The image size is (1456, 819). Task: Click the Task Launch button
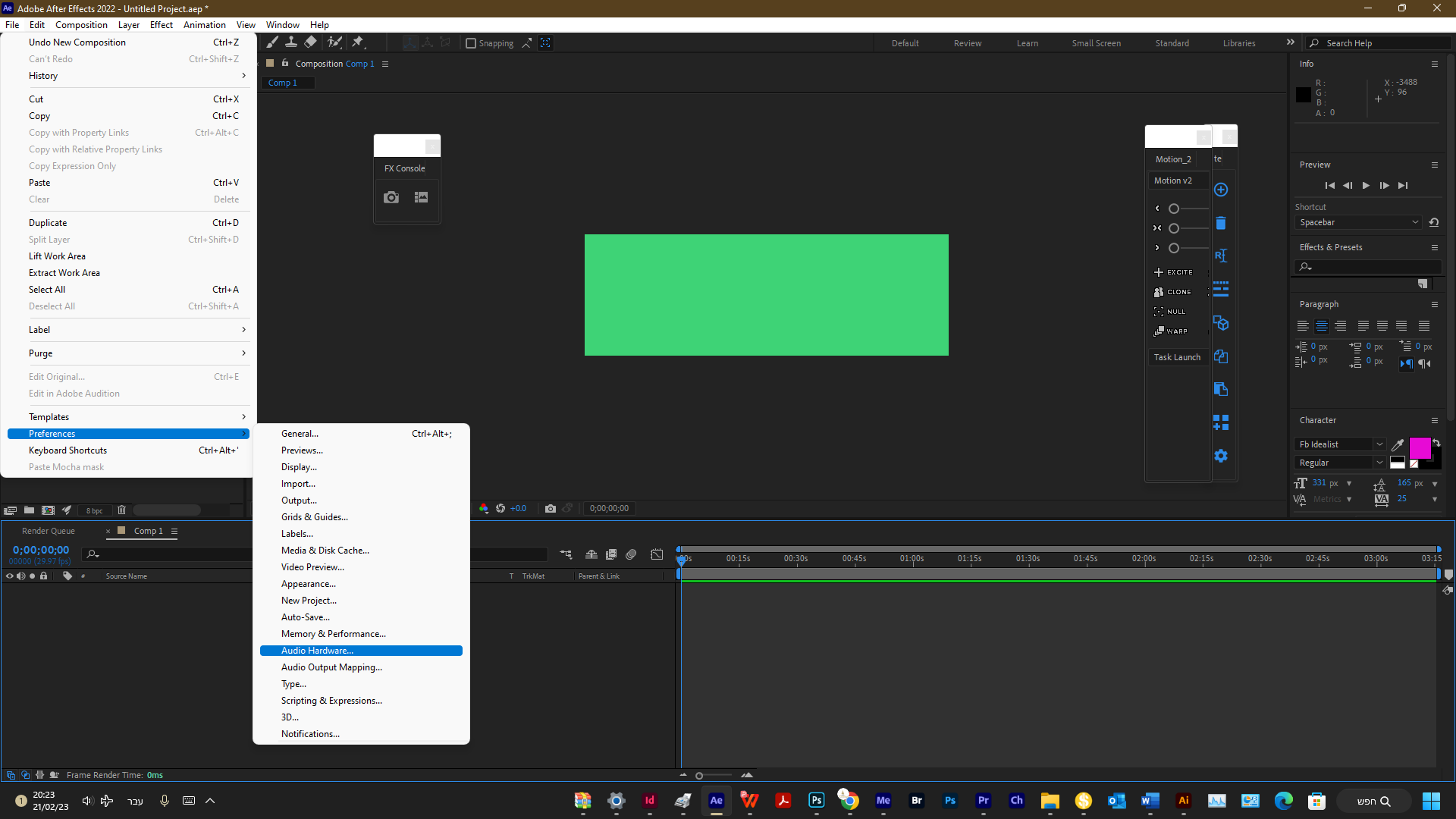1177,357
